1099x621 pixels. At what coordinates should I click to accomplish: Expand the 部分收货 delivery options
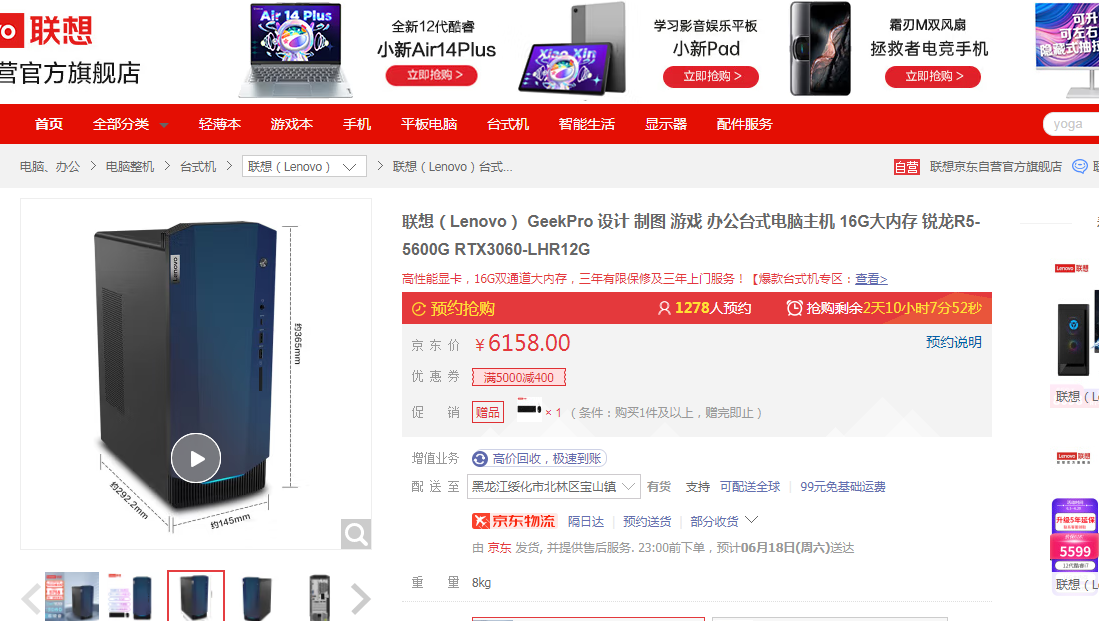[723, 521]
